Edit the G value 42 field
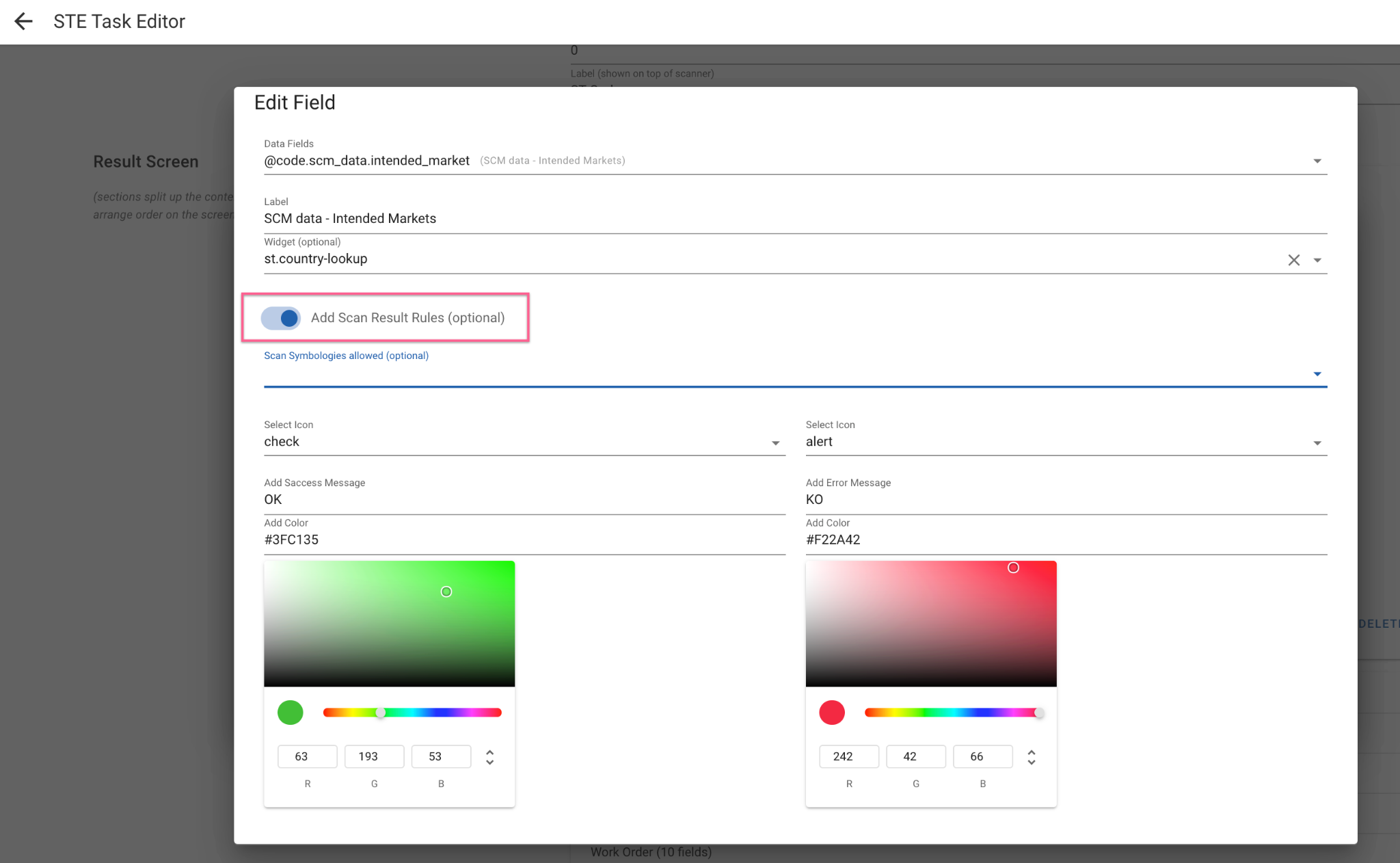Screen dimensions: 1400x863 tap(916, 756)
